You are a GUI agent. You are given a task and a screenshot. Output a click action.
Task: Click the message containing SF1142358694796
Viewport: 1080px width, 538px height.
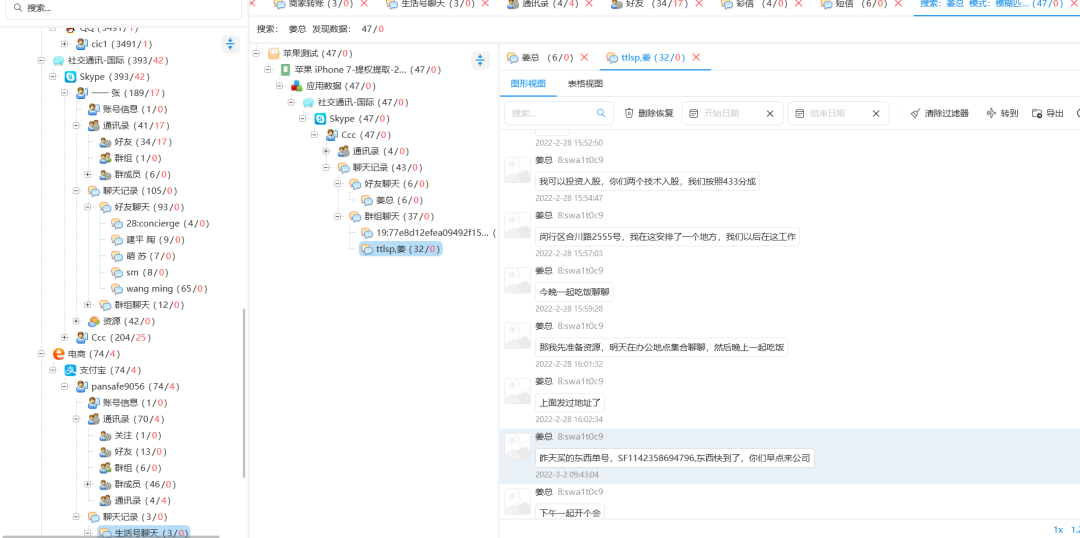point(675,458)
